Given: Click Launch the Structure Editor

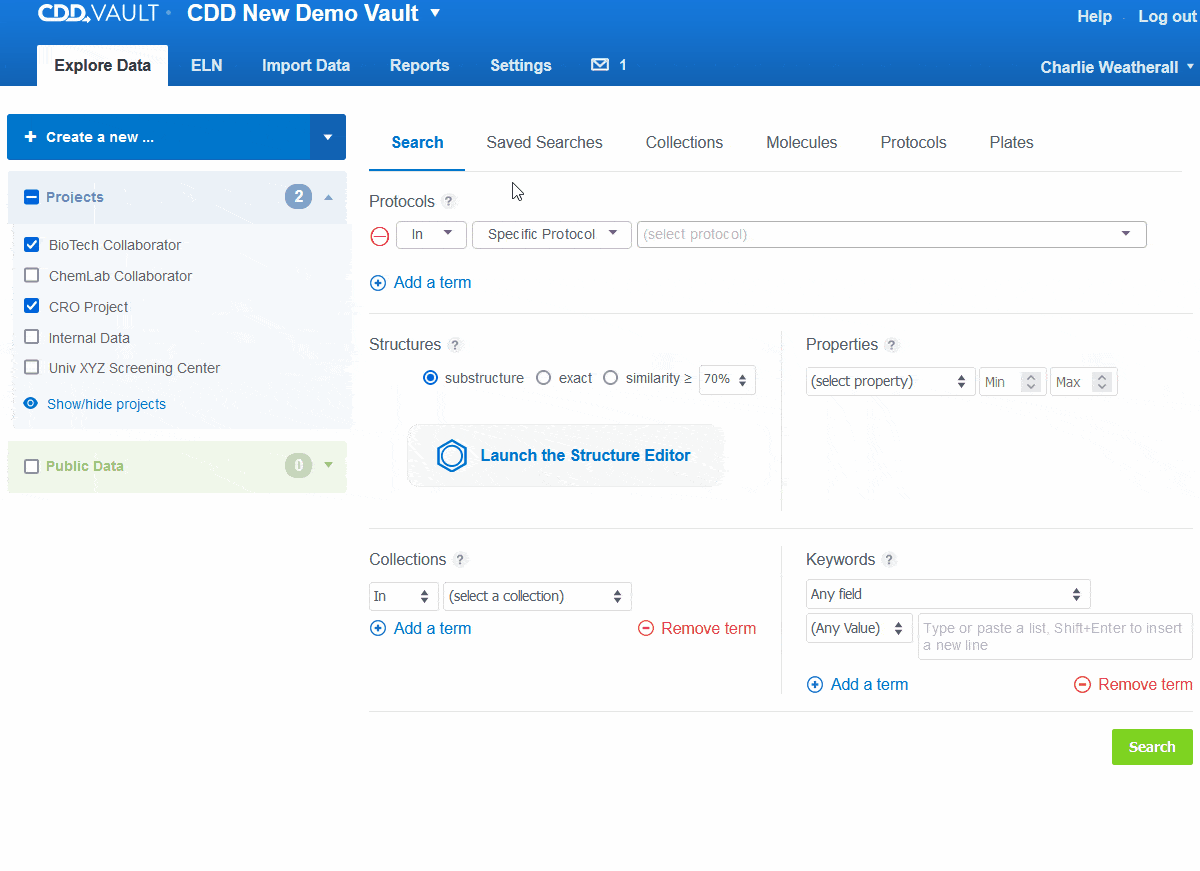Looking at the screenshot, I should 565,456.
